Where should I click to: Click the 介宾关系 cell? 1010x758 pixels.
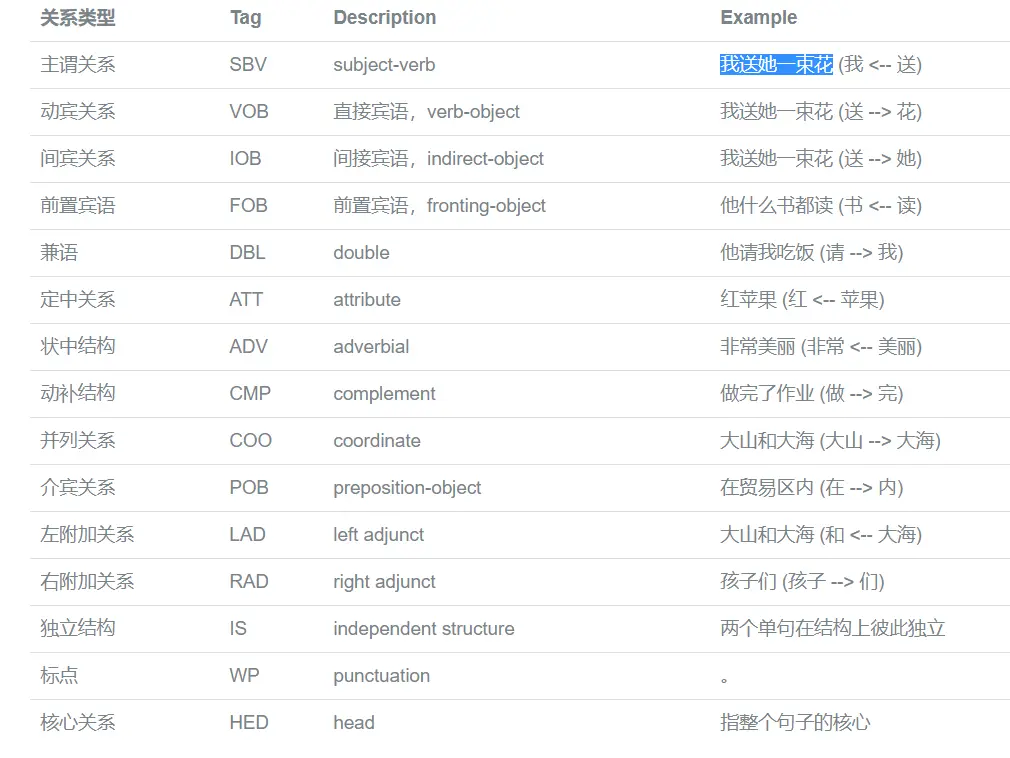point(77,488)
